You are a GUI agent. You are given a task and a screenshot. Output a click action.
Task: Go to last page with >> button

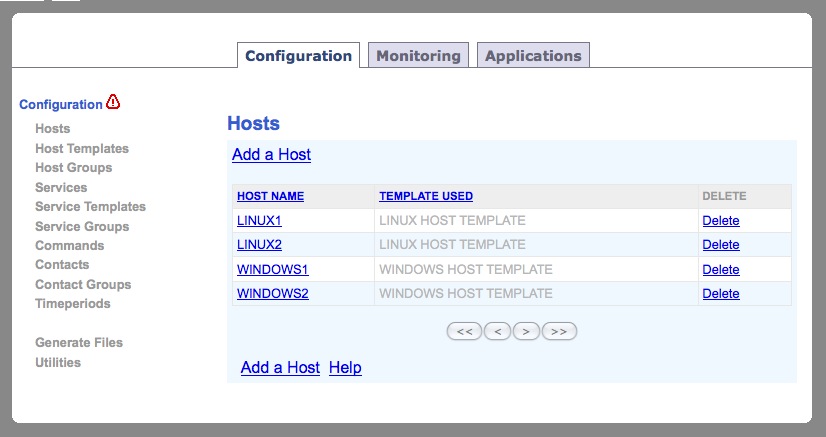559,331
